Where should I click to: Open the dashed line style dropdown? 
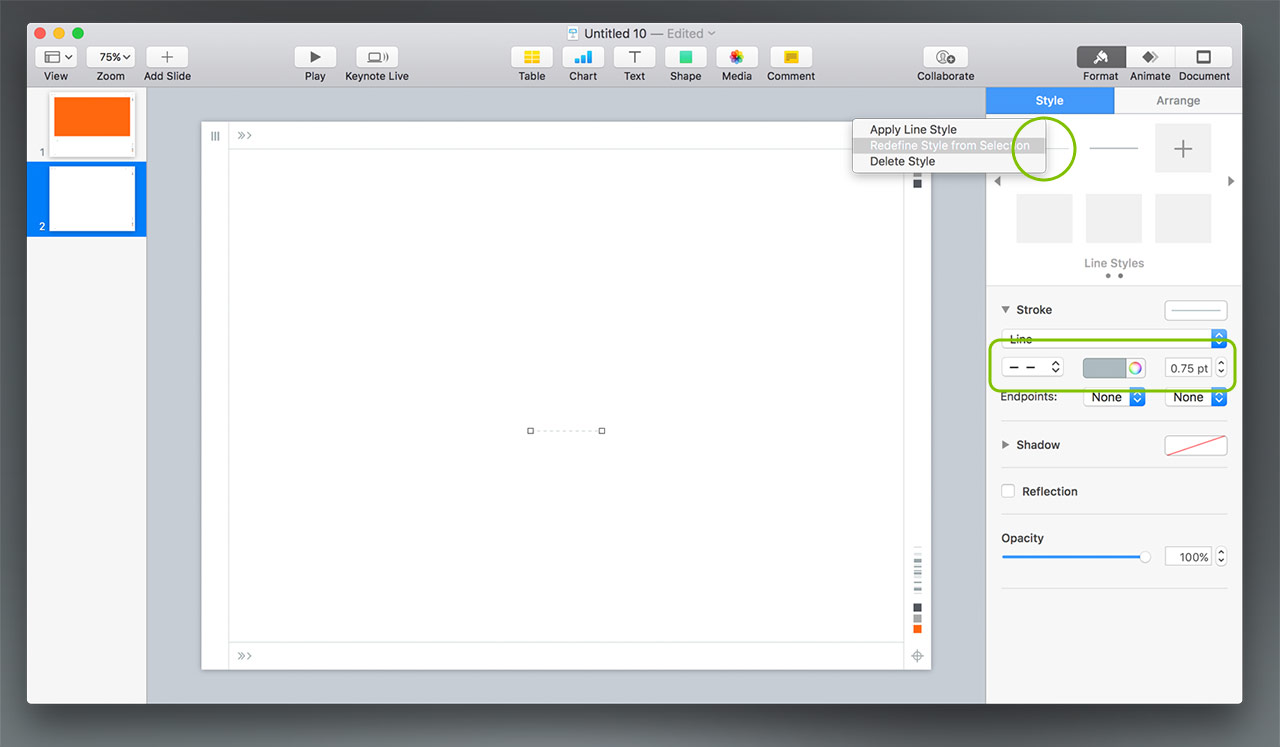tap(1033, 368)
